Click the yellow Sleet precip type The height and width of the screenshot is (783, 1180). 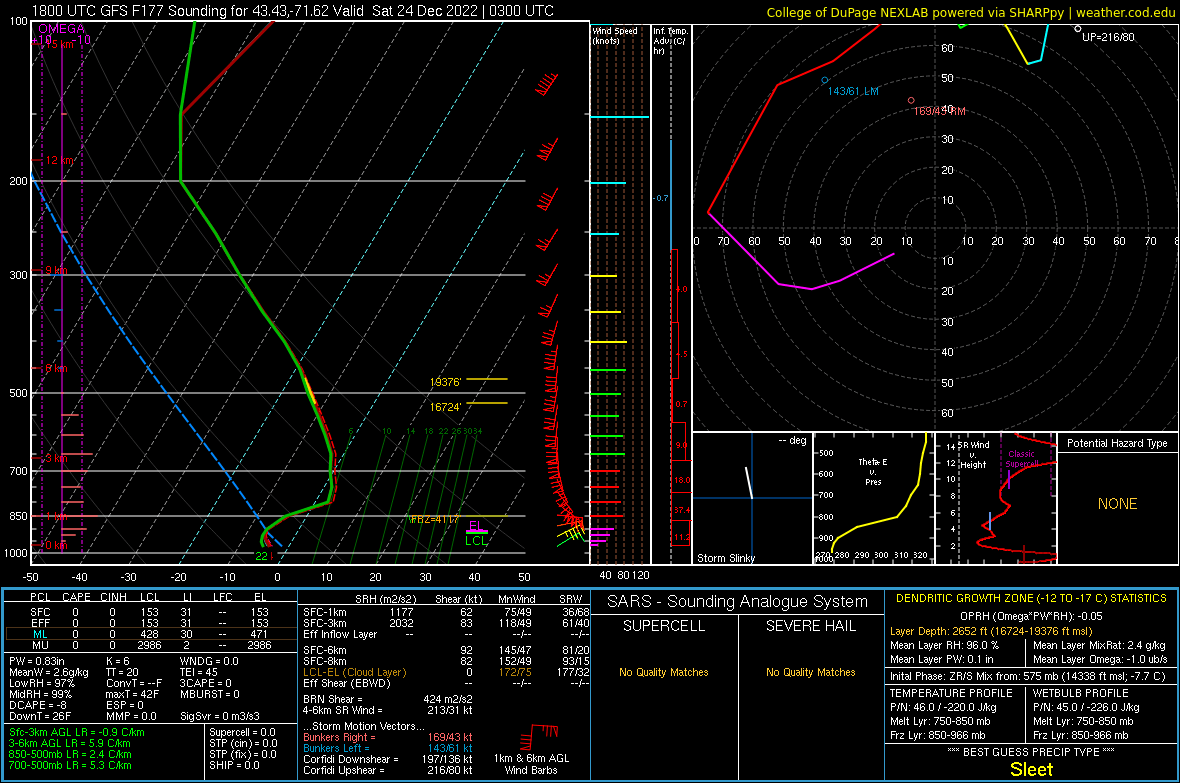pos(1031,769)
